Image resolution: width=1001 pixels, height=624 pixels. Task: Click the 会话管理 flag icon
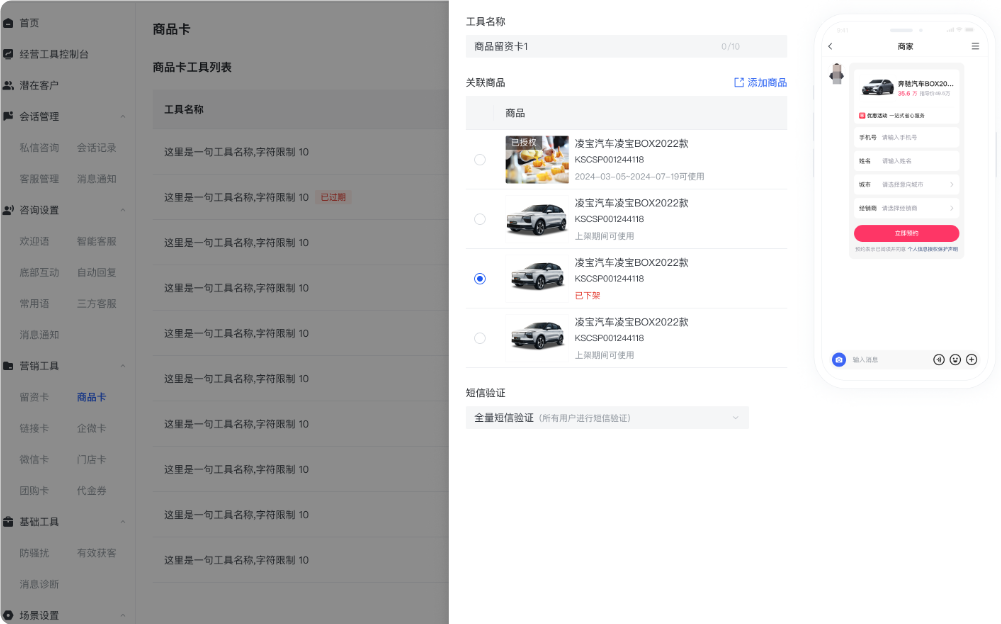click(8, 116)
